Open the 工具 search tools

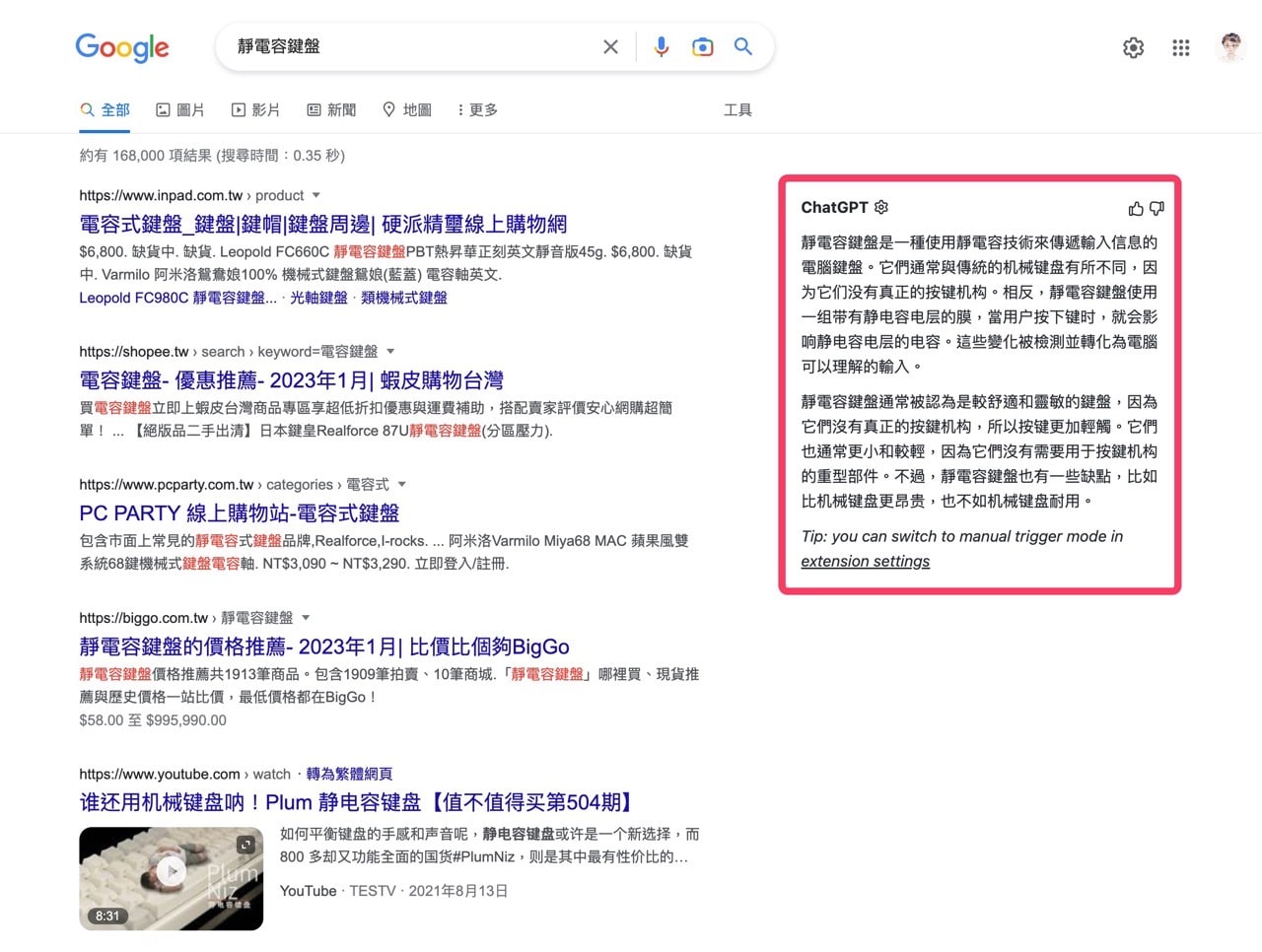(737, 109)
